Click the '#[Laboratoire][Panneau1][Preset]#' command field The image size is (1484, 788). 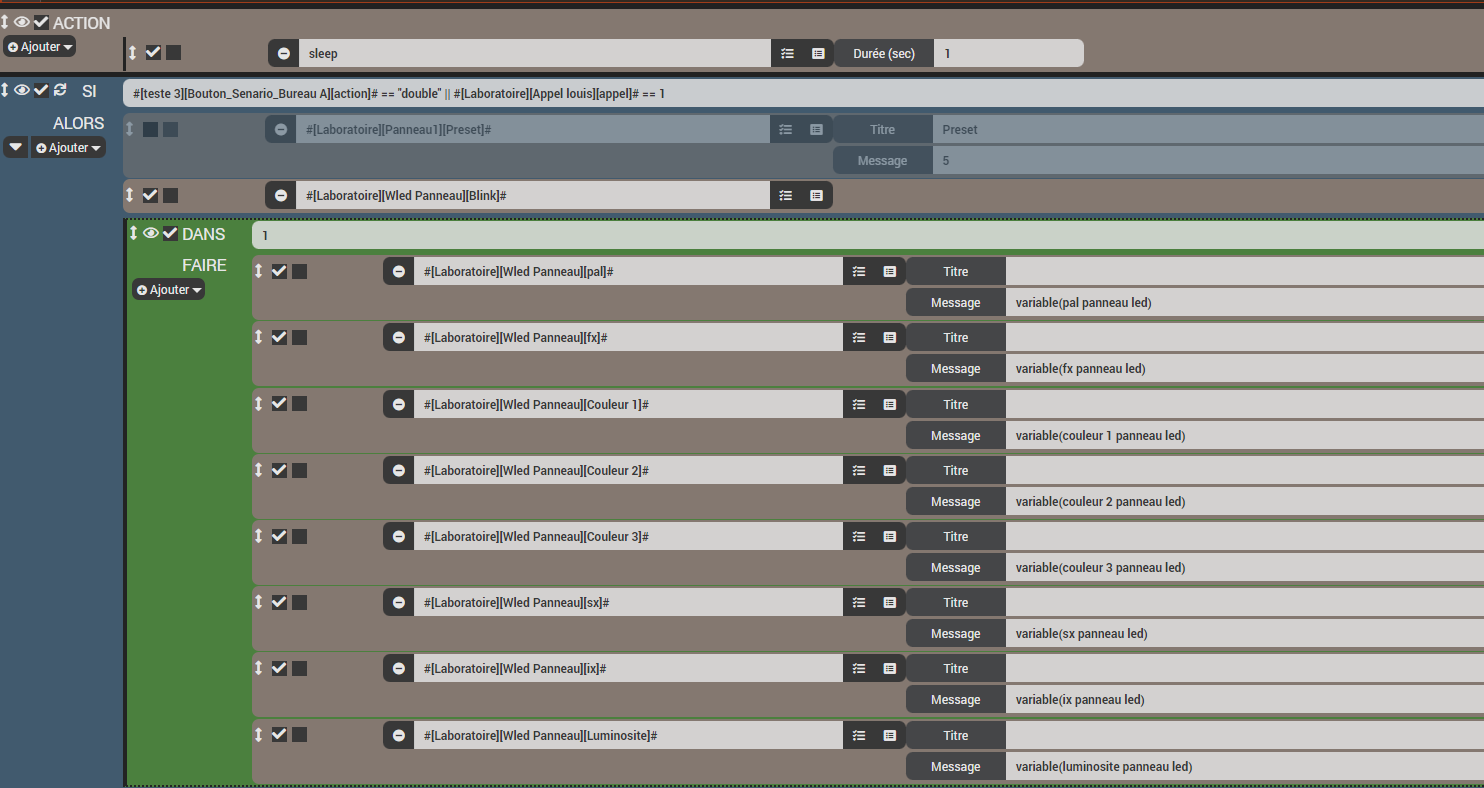[x=533, y=130]
